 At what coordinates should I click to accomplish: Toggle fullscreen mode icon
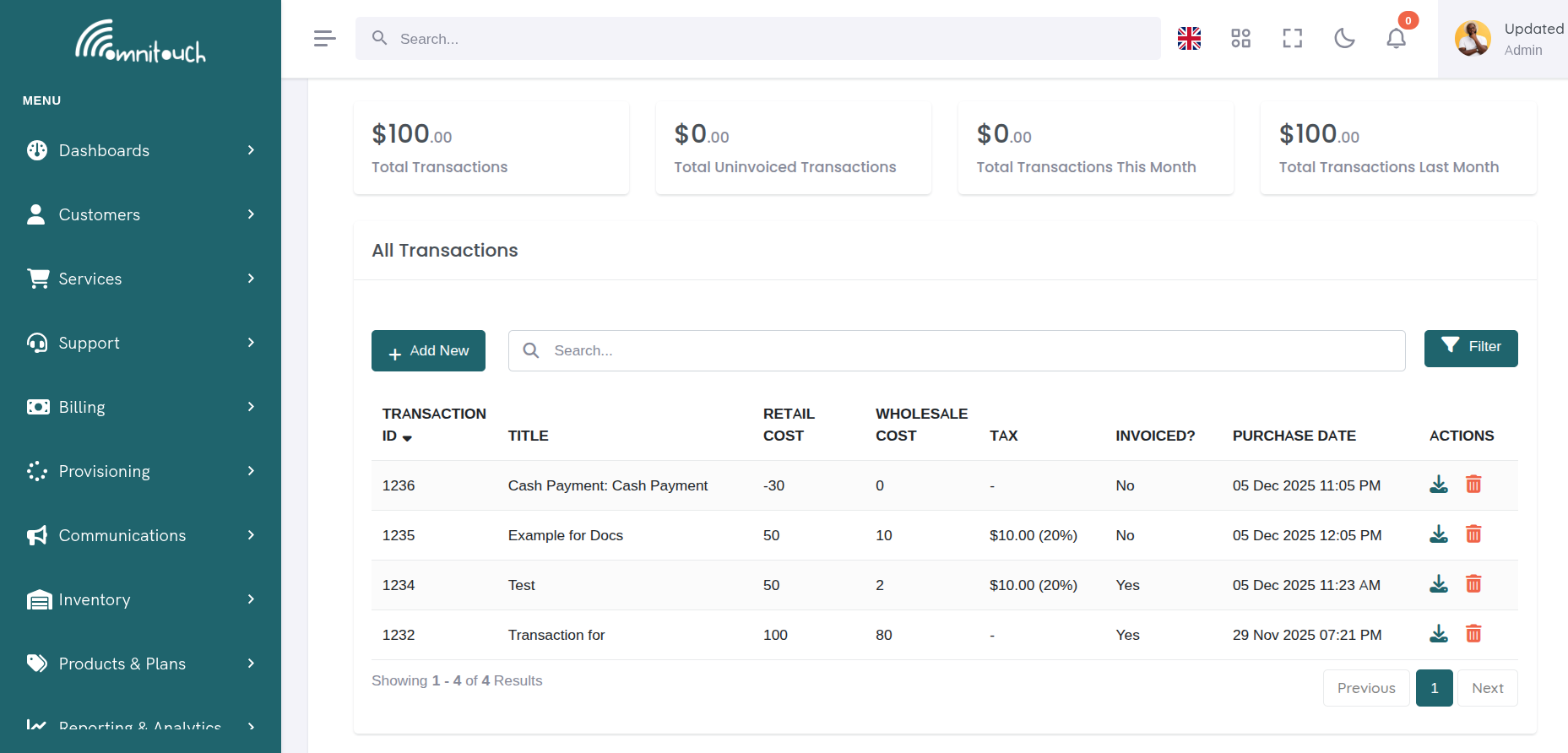click(1292, 39)
